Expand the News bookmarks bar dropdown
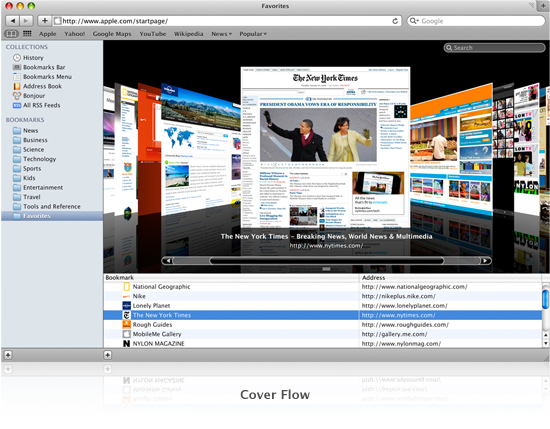 tap(221, 34)
